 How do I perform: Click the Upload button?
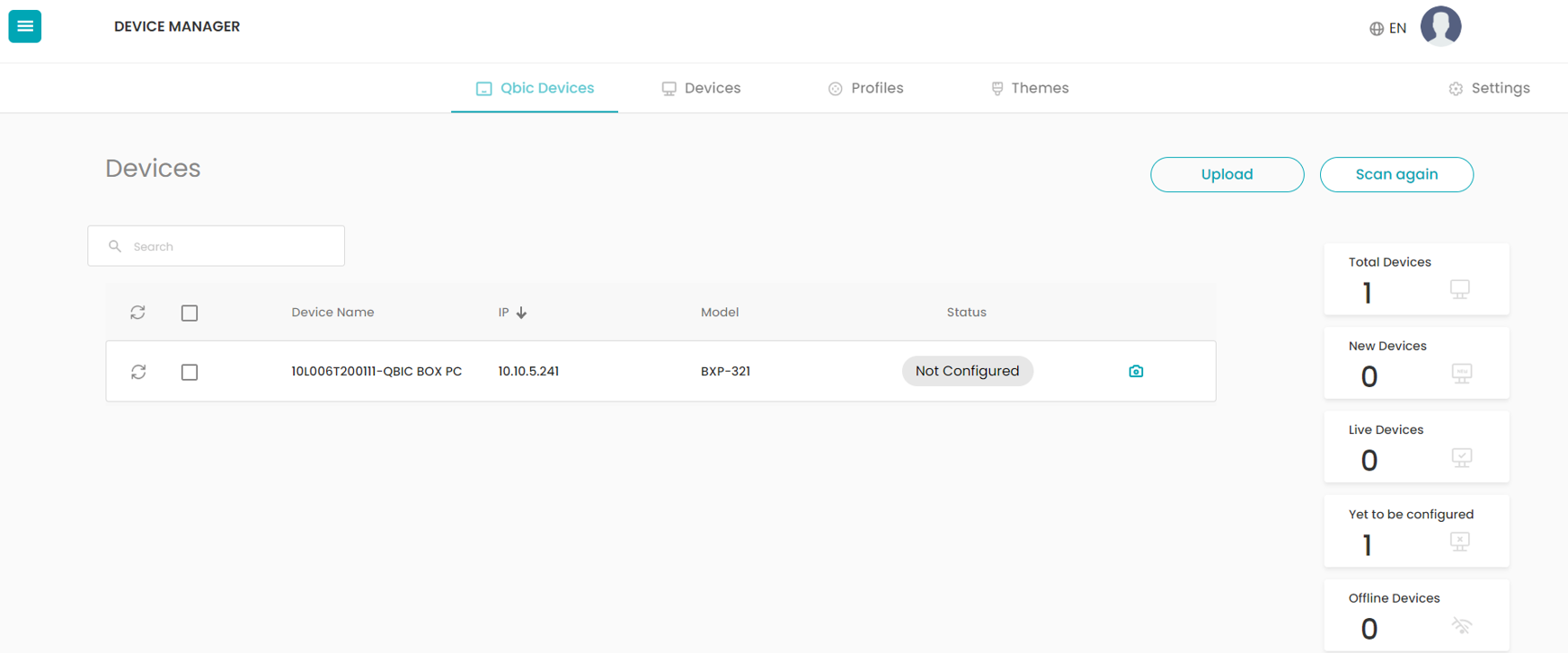point(1227,174)
